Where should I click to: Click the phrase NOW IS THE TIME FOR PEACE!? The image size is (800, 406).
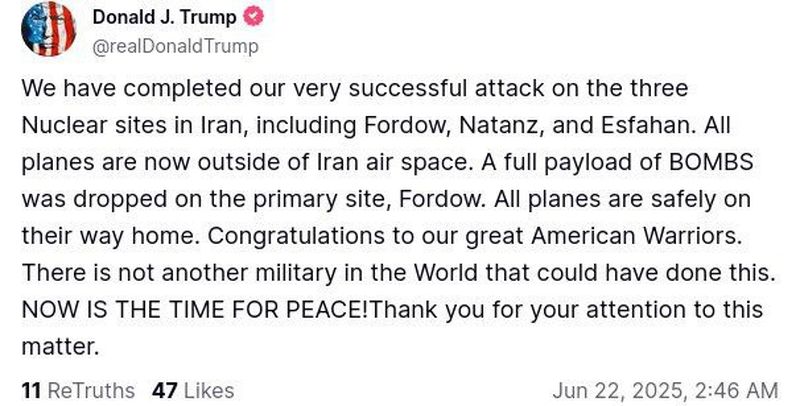(x=194, y=310)
